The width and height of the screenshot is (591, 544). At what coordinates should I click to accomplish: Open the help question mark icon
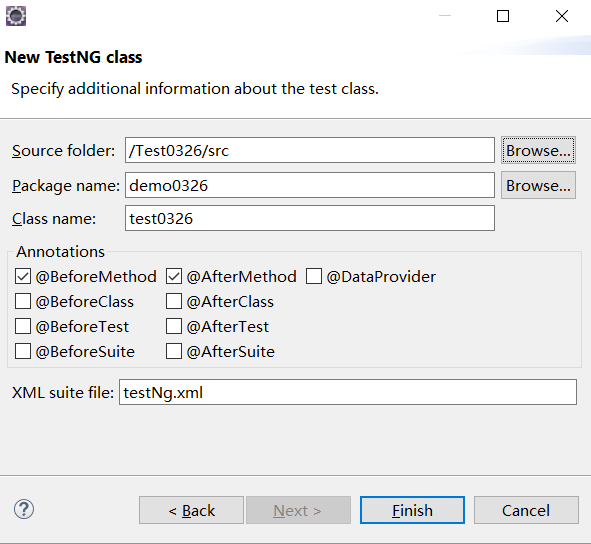pos(24,510)
